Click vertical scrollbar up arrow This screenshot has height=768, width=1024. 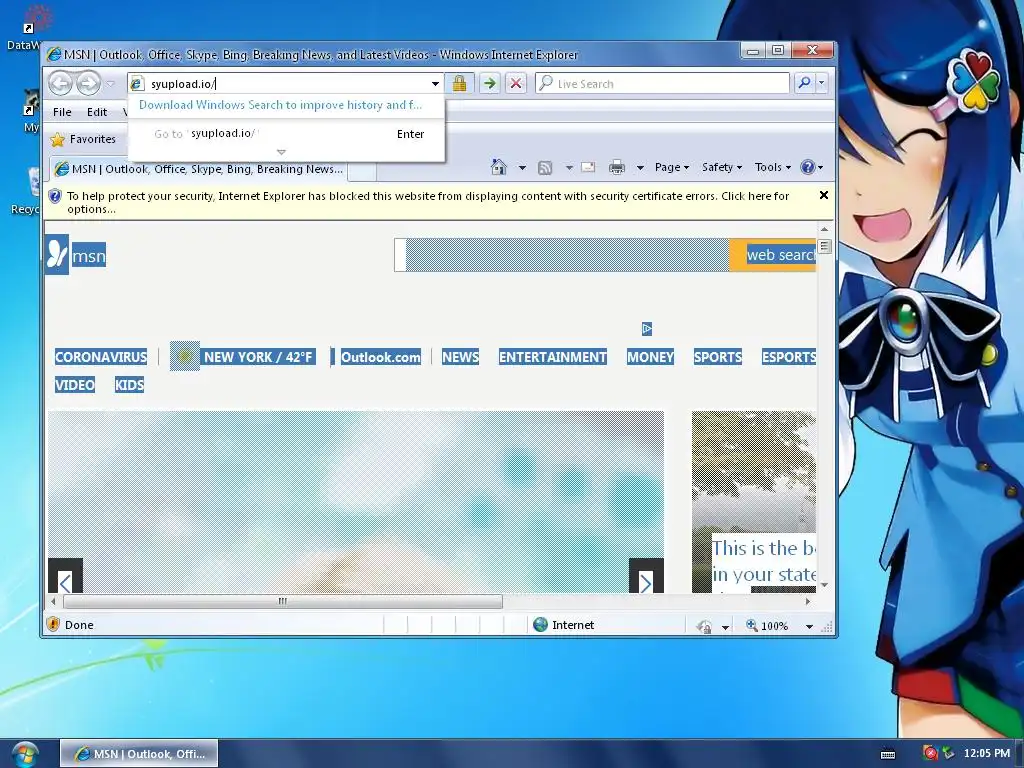coord(824,229)
